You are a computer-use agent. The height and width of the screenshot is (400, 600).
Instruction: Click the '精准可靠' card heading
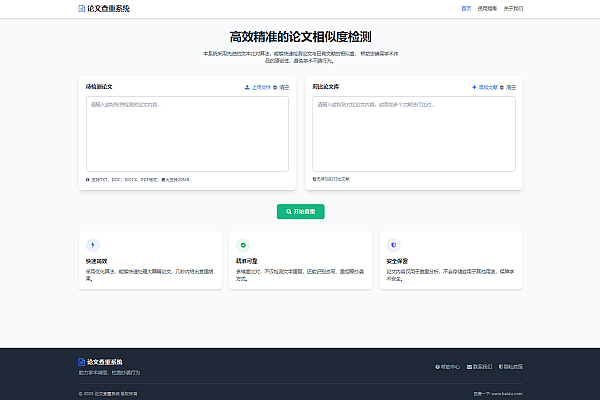246,261
